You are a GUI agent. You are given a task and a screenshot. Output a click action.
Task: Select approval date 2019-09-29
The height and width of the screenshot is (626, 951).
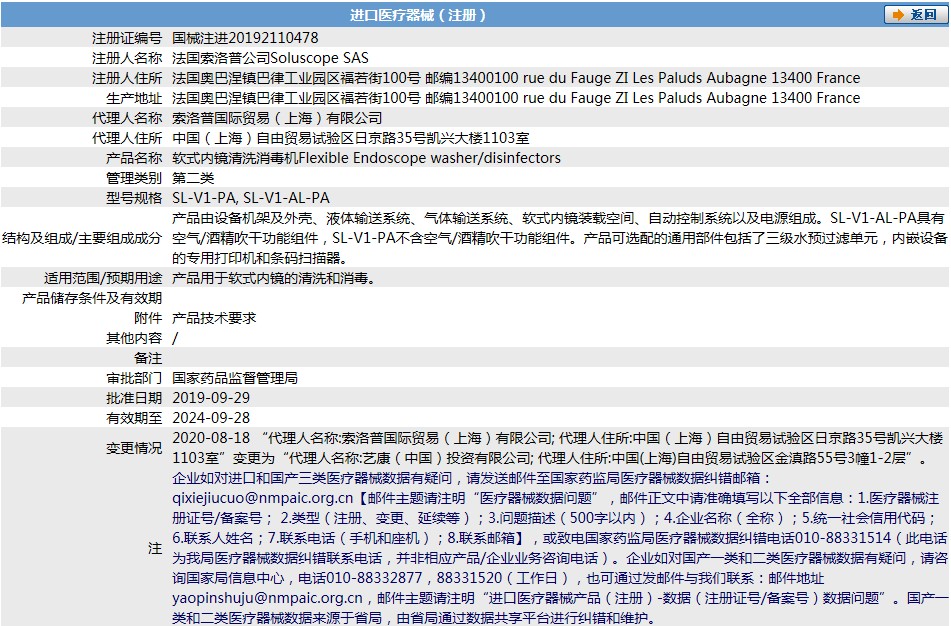[x=211, y=398]
